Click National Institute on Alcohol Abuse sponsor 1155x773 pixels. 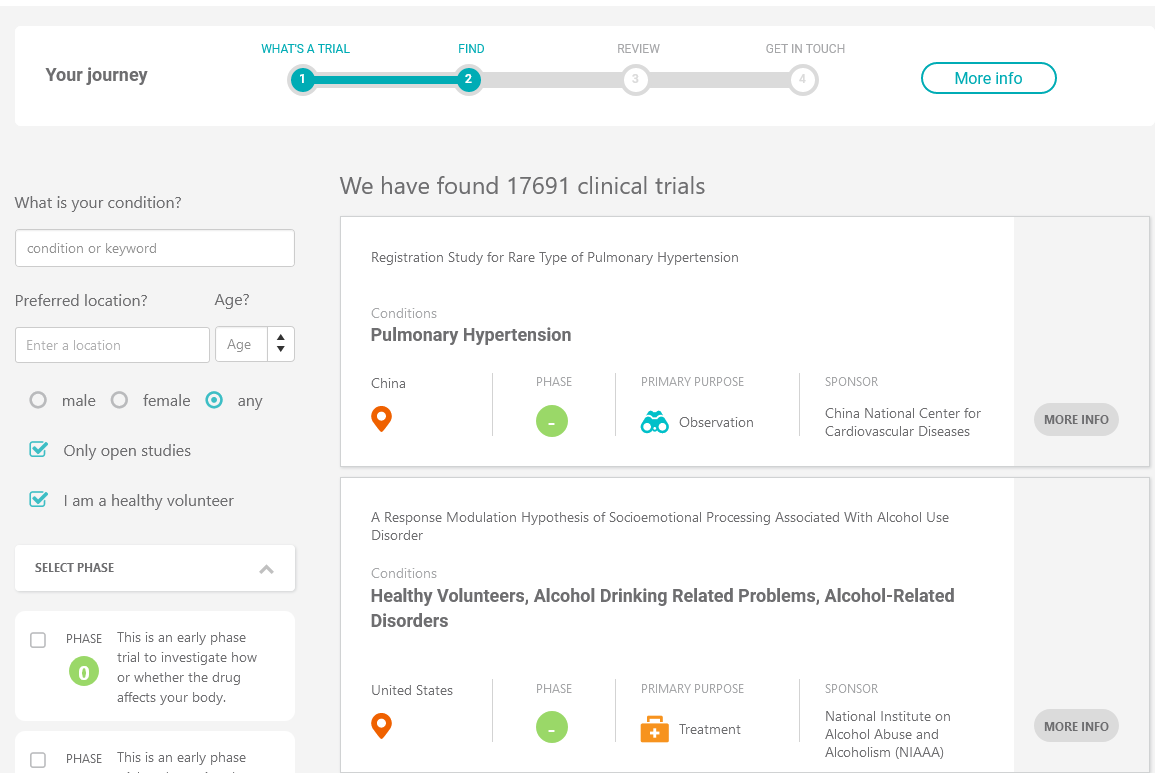tap(888, 734)
